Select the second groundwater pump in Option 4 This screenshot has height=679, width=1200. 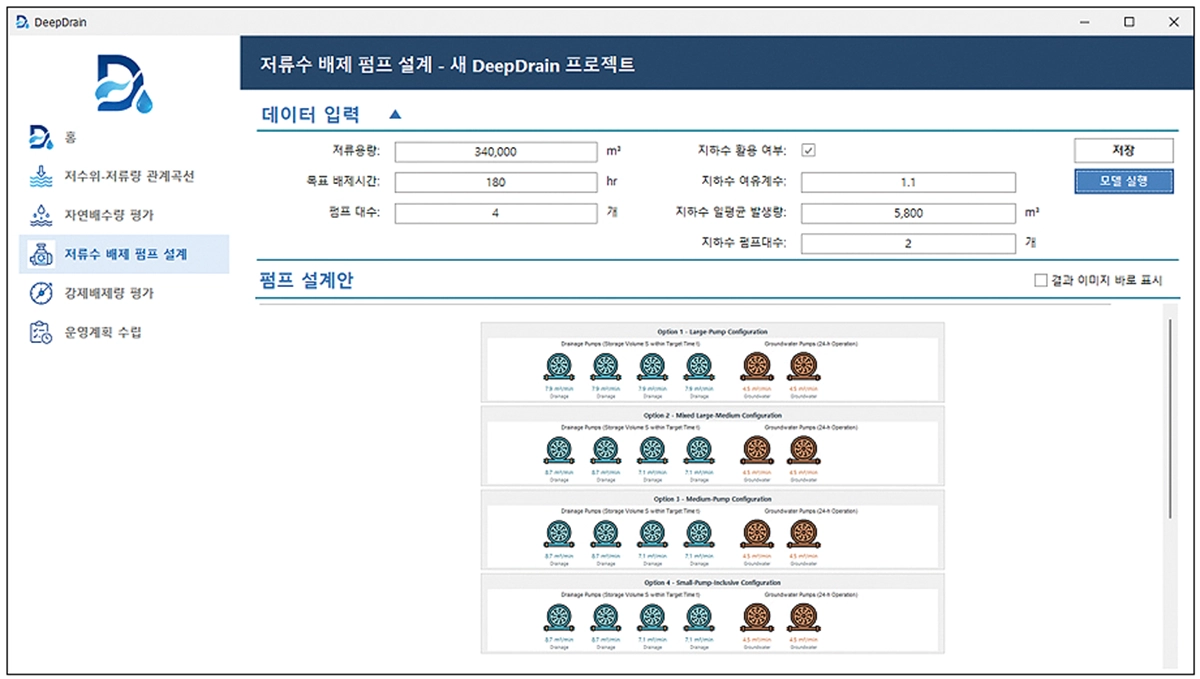coord(802,617)
